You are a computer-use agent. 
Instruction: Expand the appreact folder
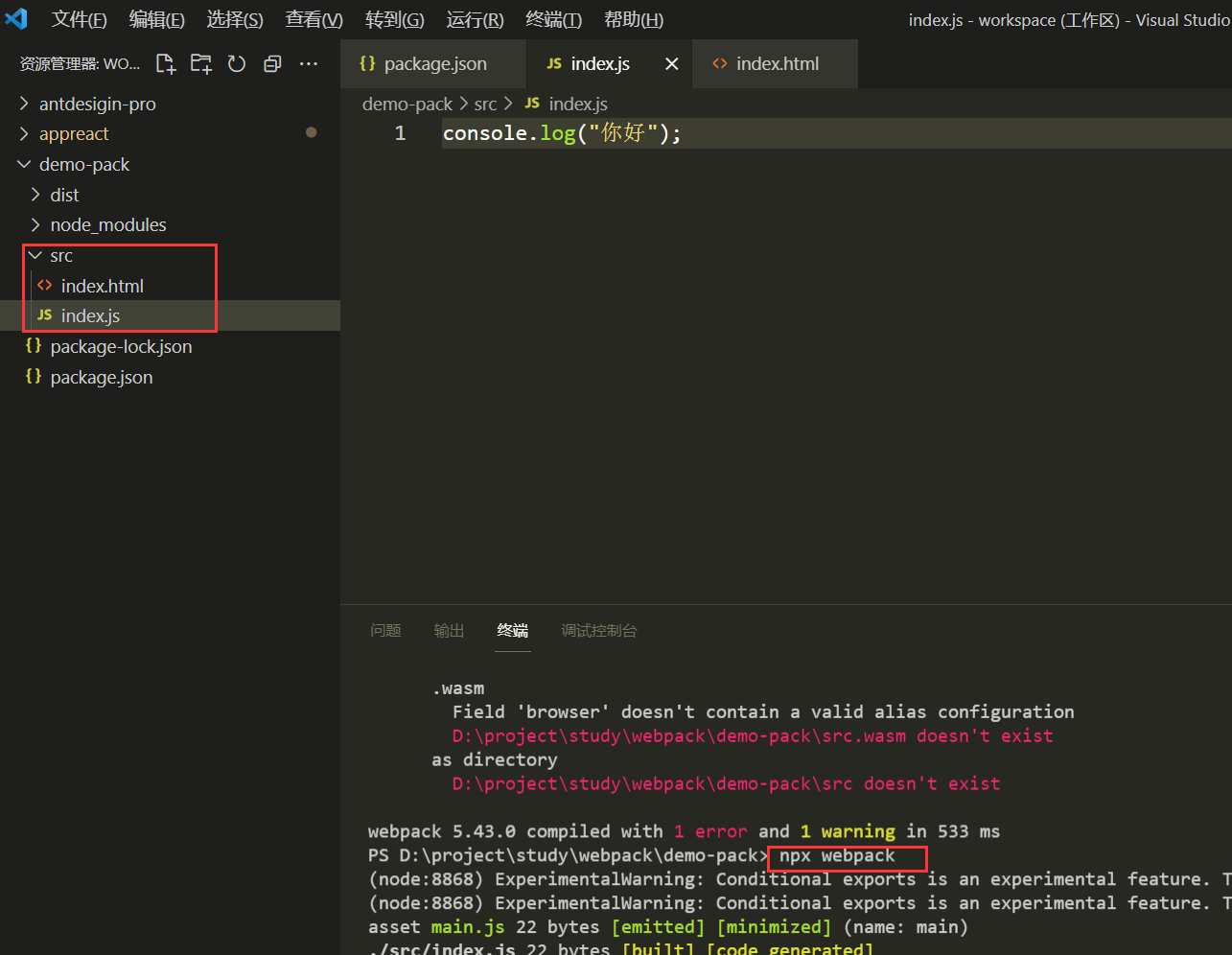[x=170, y=133]
